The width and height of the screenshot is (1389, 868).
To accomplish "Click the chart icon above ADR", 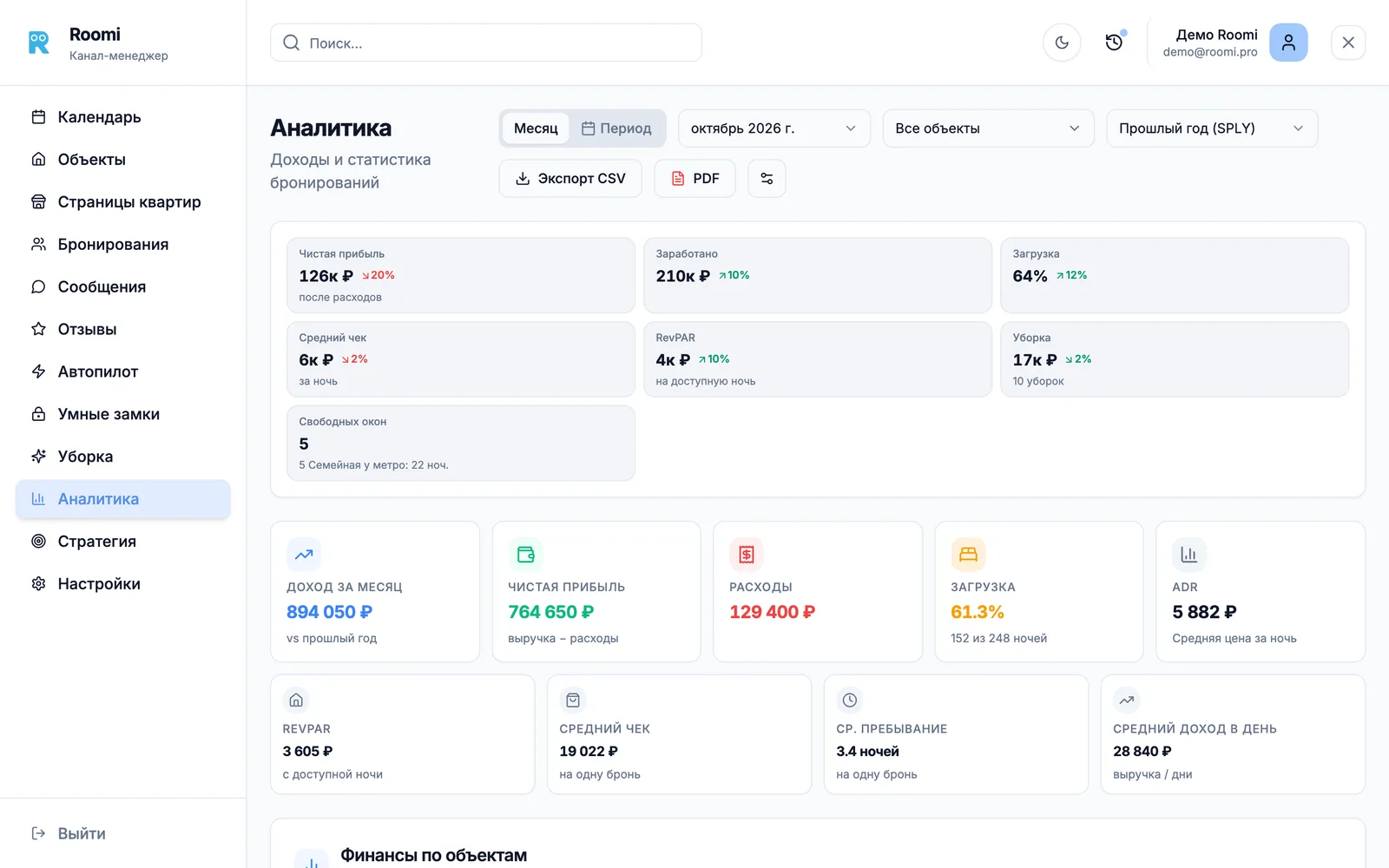I will 1189,555.
